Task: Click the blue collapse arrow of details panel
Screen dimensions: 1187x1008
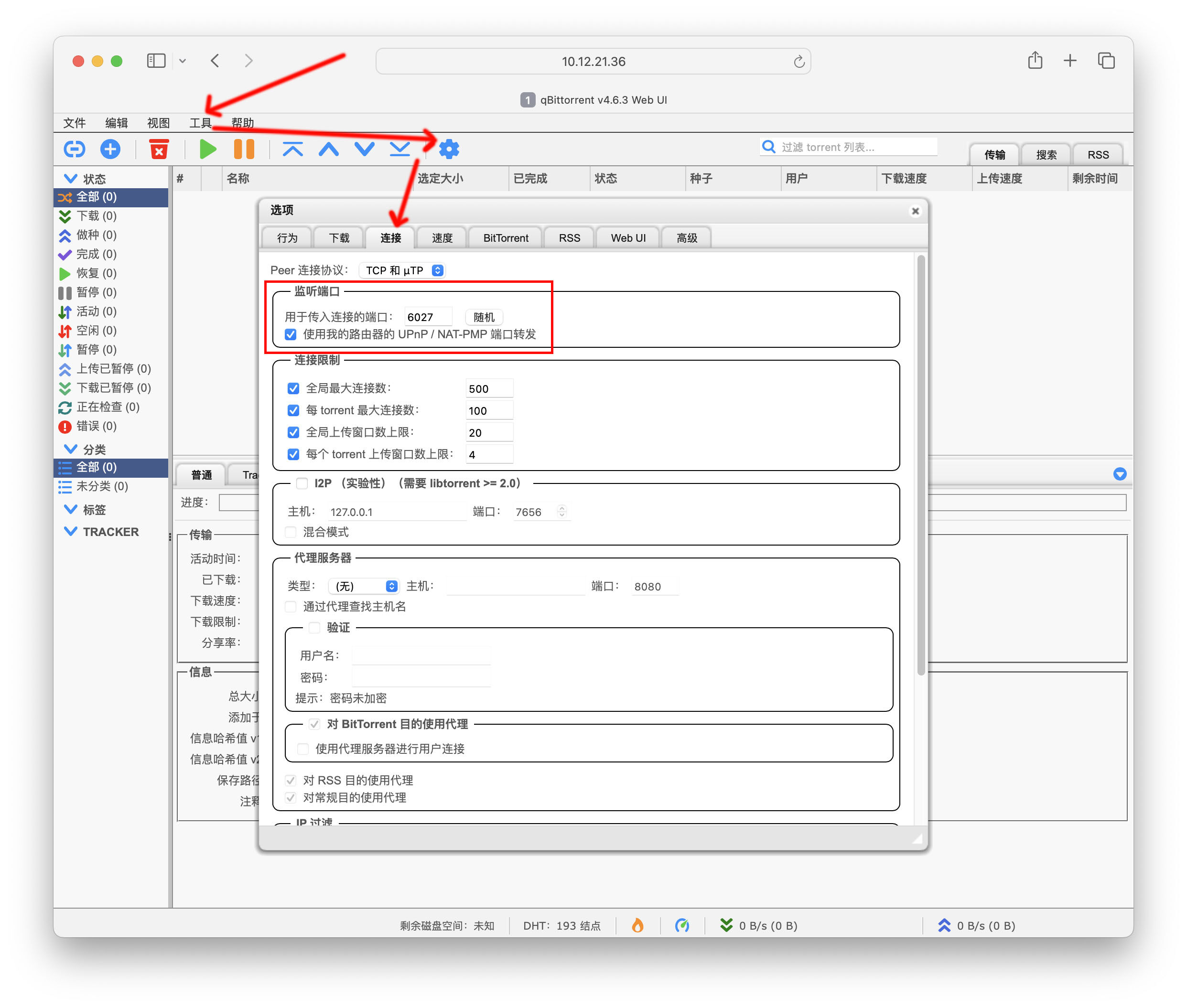Action: [x=1120, y=474]
